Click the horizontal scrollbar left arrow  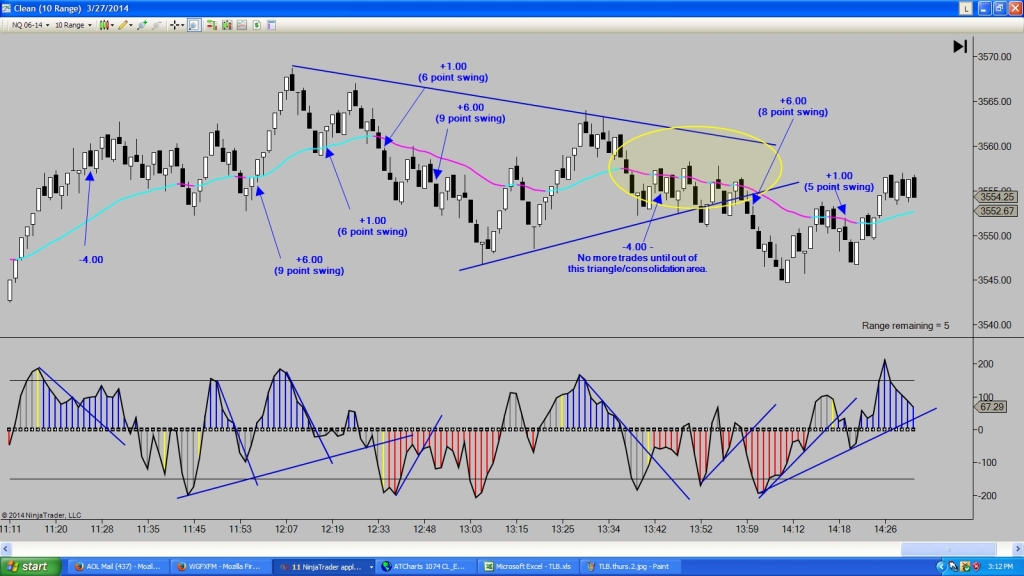(x=6, y=549)
